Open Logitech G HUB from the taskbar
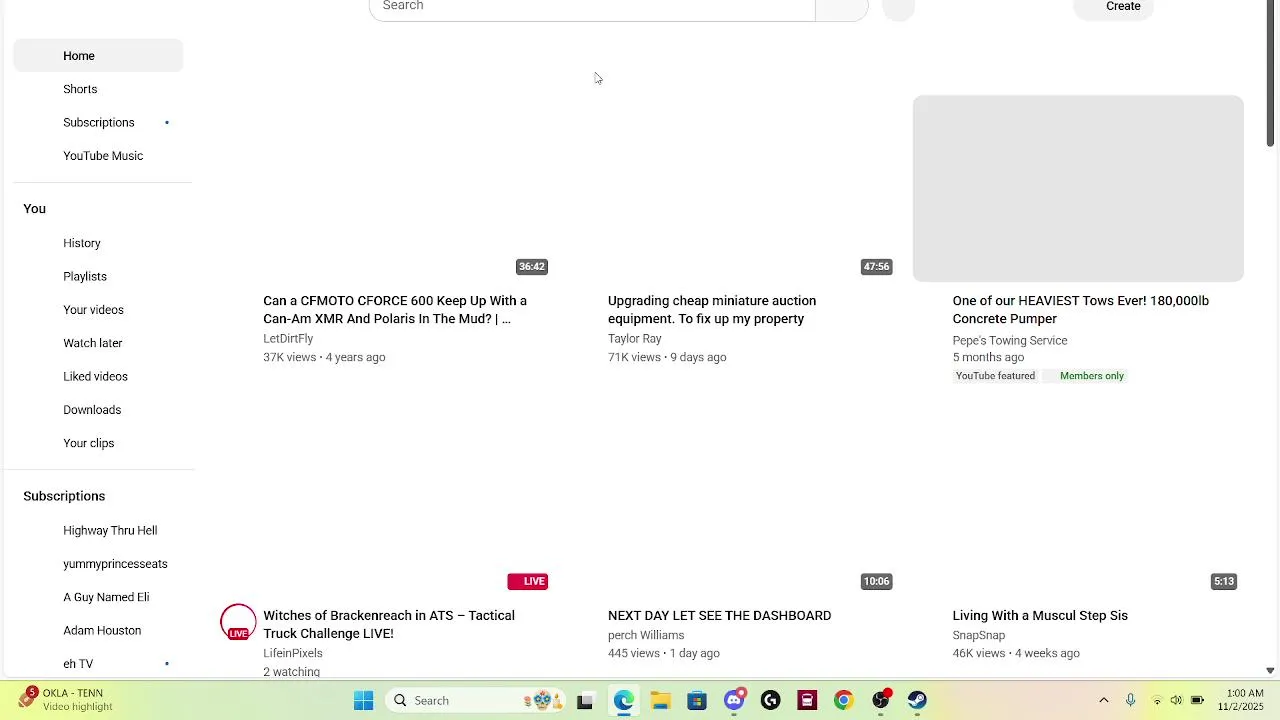The image size is (1280, 720). pos(770,701)
